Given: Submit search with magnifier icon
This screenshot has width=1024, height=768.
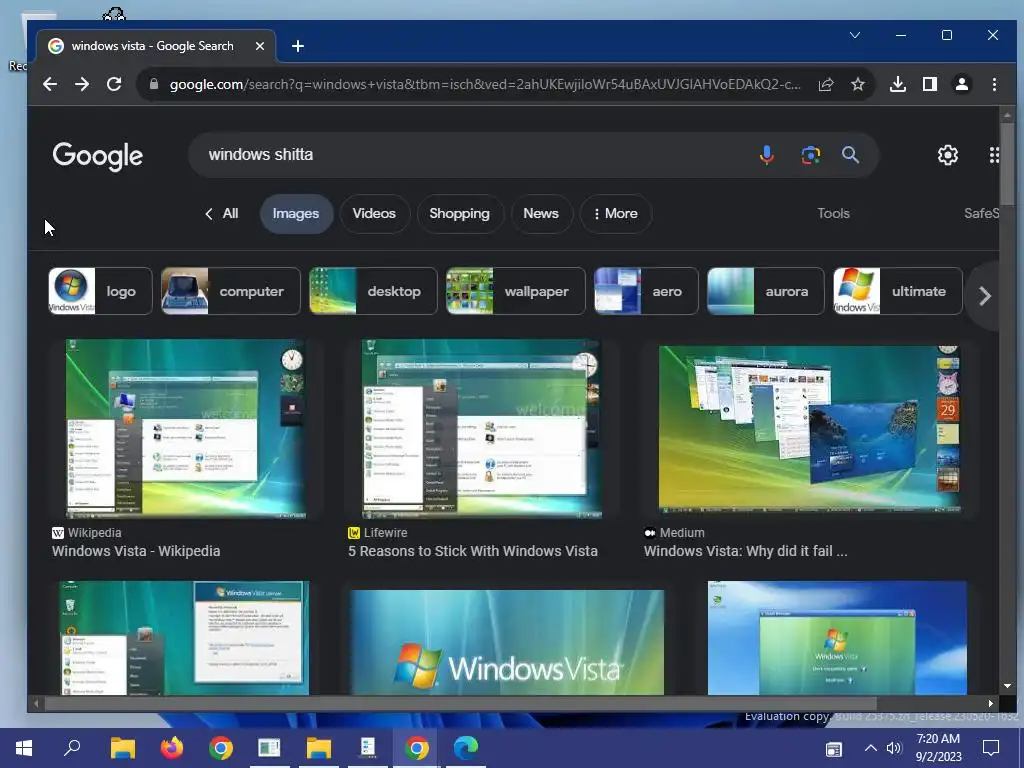Looking at the screenshot, I should tap(850, 155).
